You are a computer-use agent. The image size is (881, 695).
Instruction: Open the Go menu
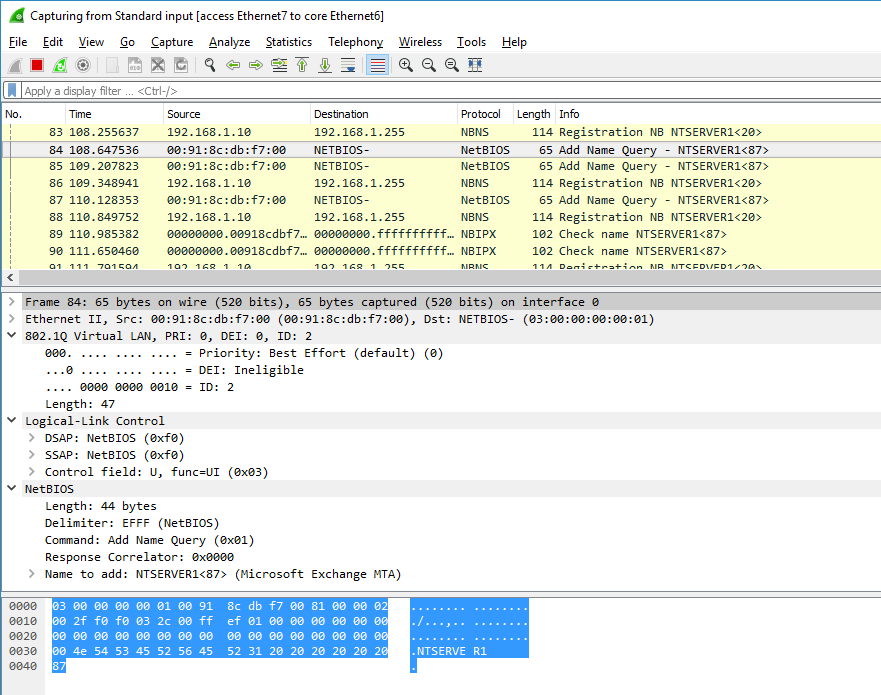coord(128,42)
